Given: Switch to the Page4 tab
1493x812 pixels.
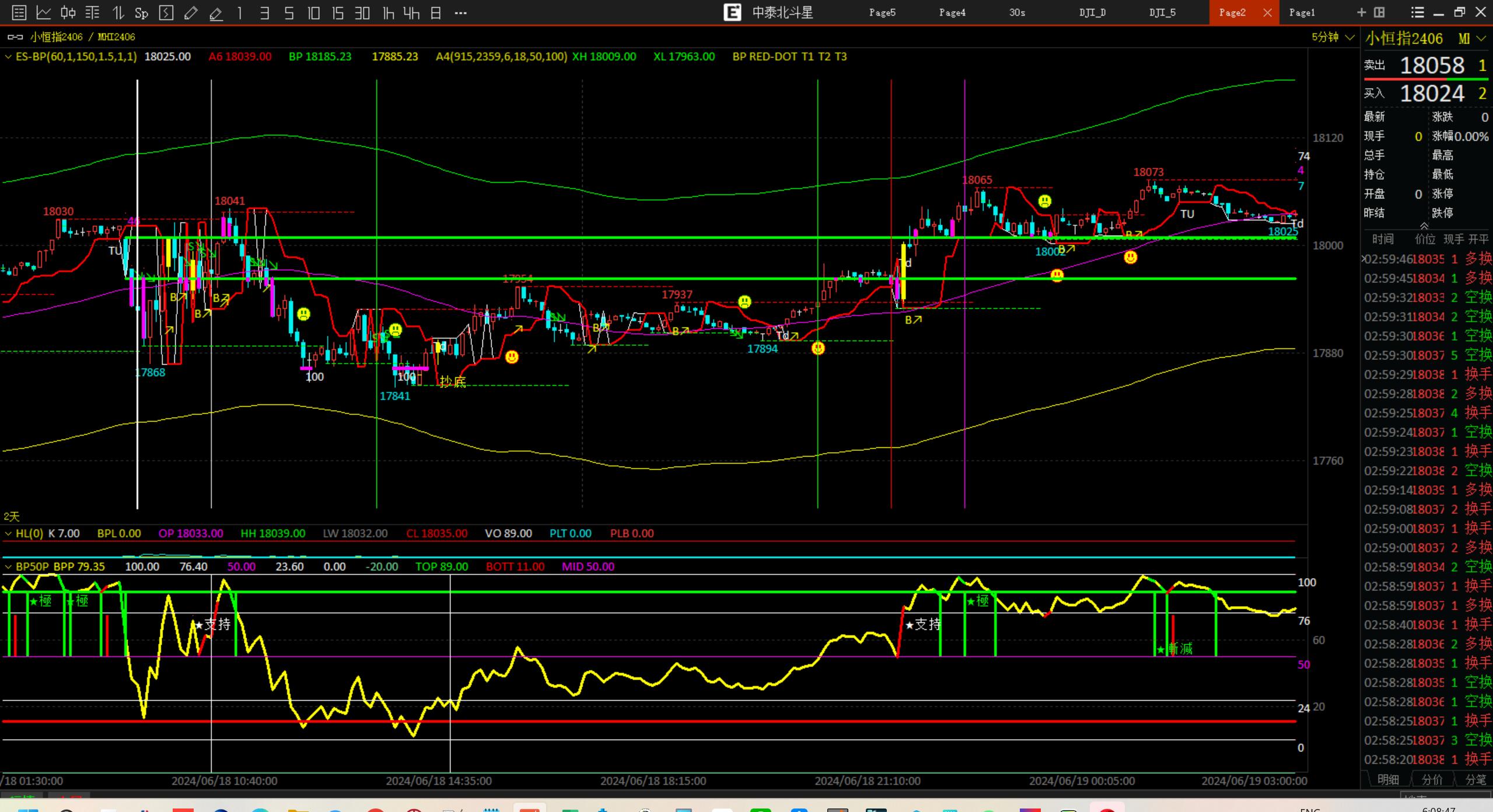Looking at the screenshot, I should 952,12.
